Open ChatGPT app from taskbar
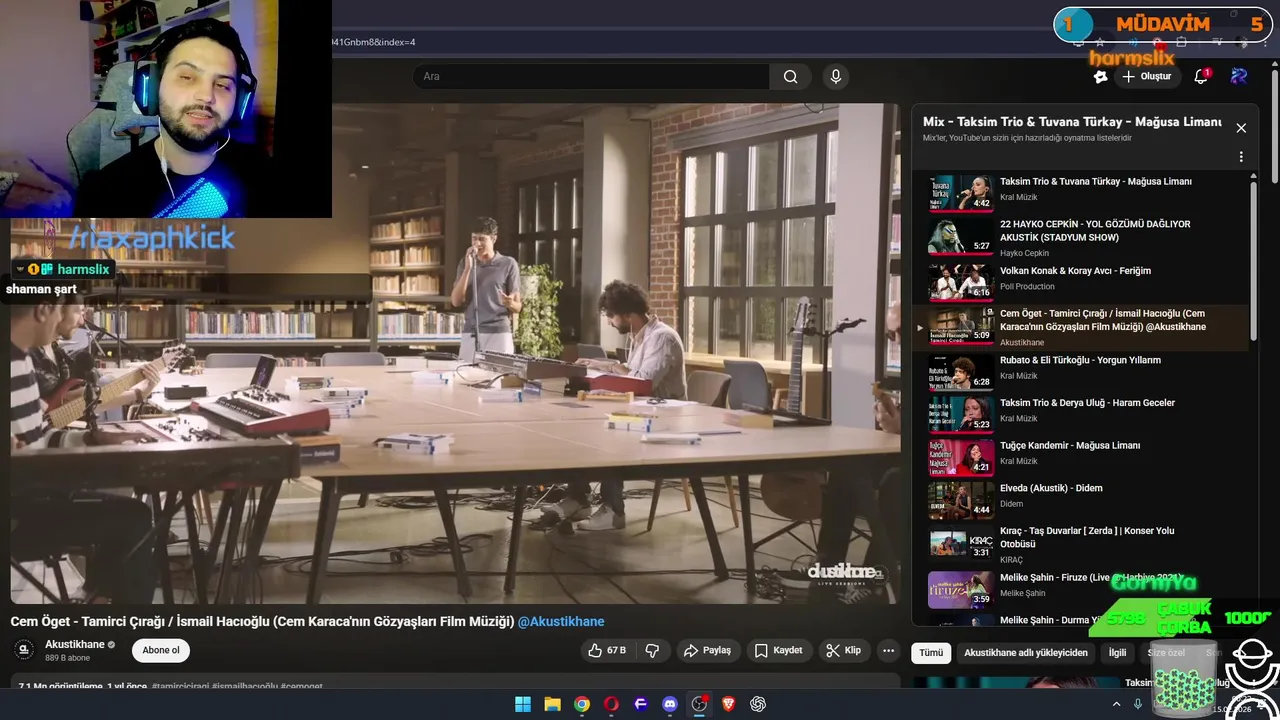Screen dimensions: 1280x720 click(758, 704)
